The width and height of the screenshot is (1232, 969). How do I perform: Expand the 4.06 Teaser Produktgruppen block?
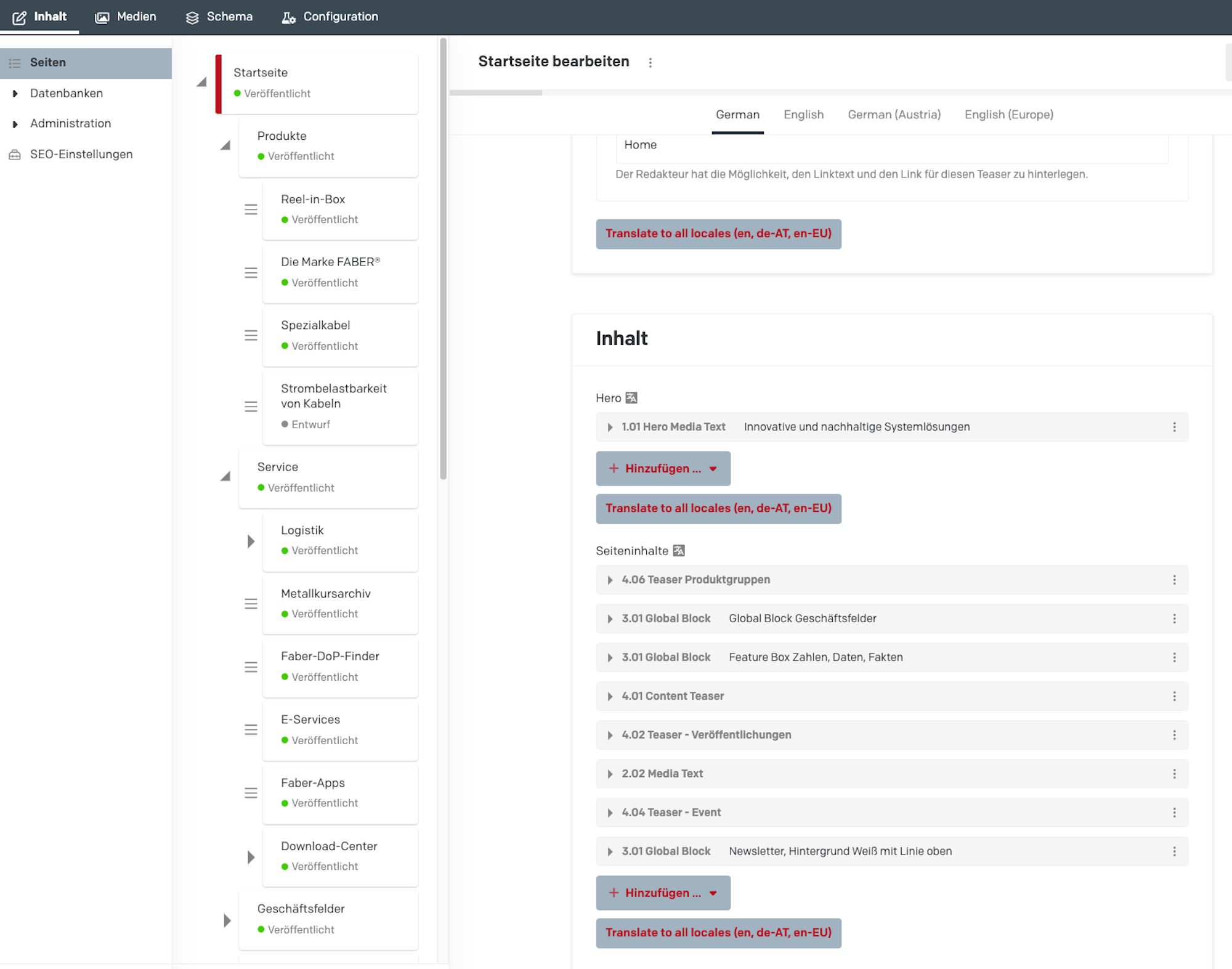pos(610,580)
